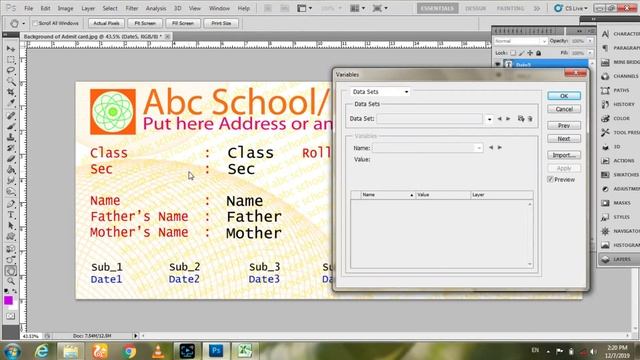Switch to the Essentials workspace
This screenshot has height=360, width=640.
pyautogui.click(x=438, y=8)
